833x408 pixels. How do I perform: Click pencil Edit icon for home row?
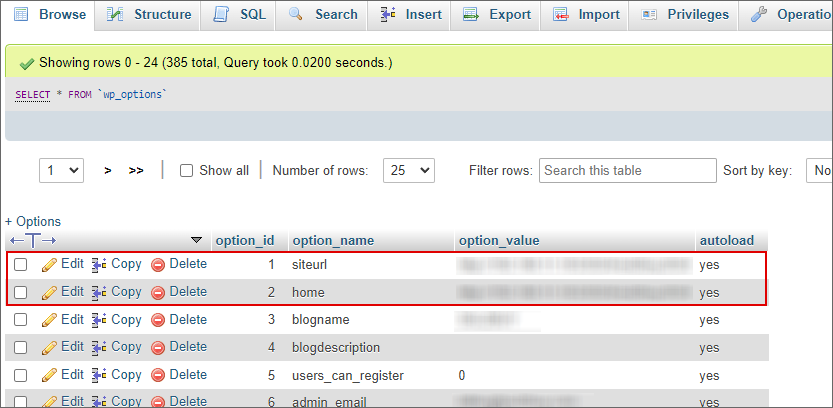pyautogui.click(x=49, y=292)
